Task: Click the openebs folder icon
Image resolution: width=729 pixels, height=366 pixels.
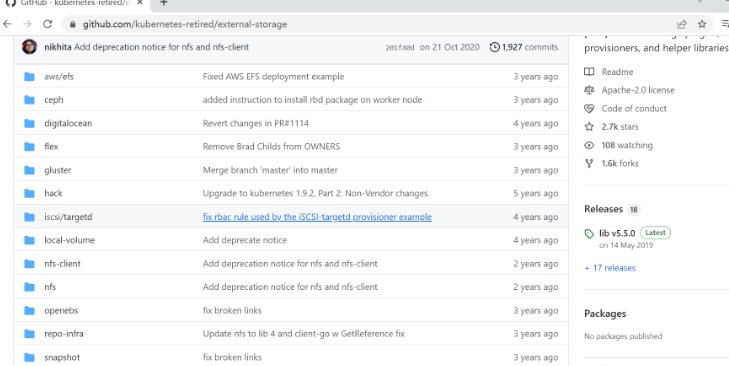Action: point(29,310)
